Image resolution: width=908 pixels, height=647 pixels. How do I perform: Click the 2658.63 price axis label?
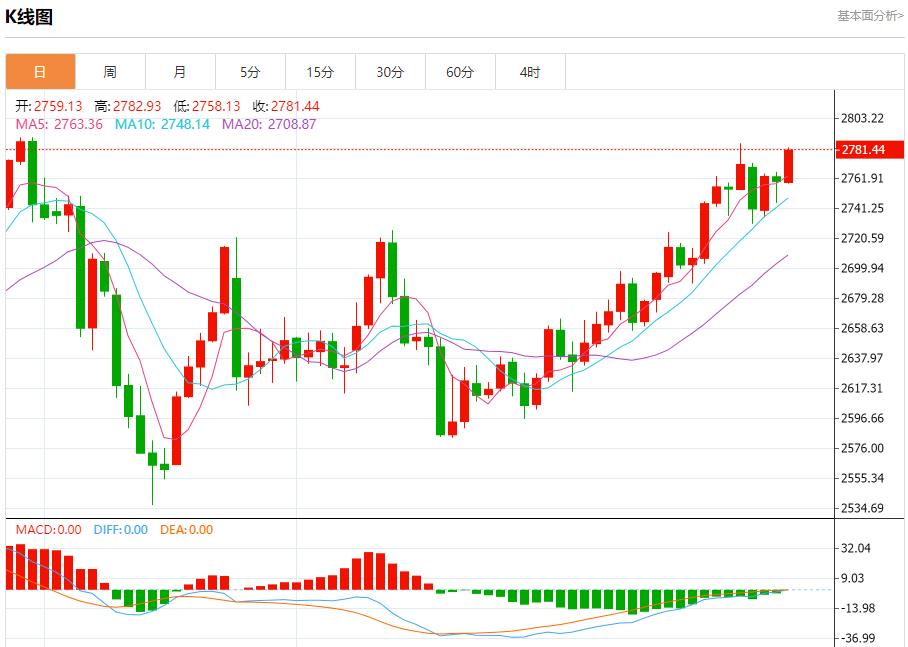pos(862,328)
